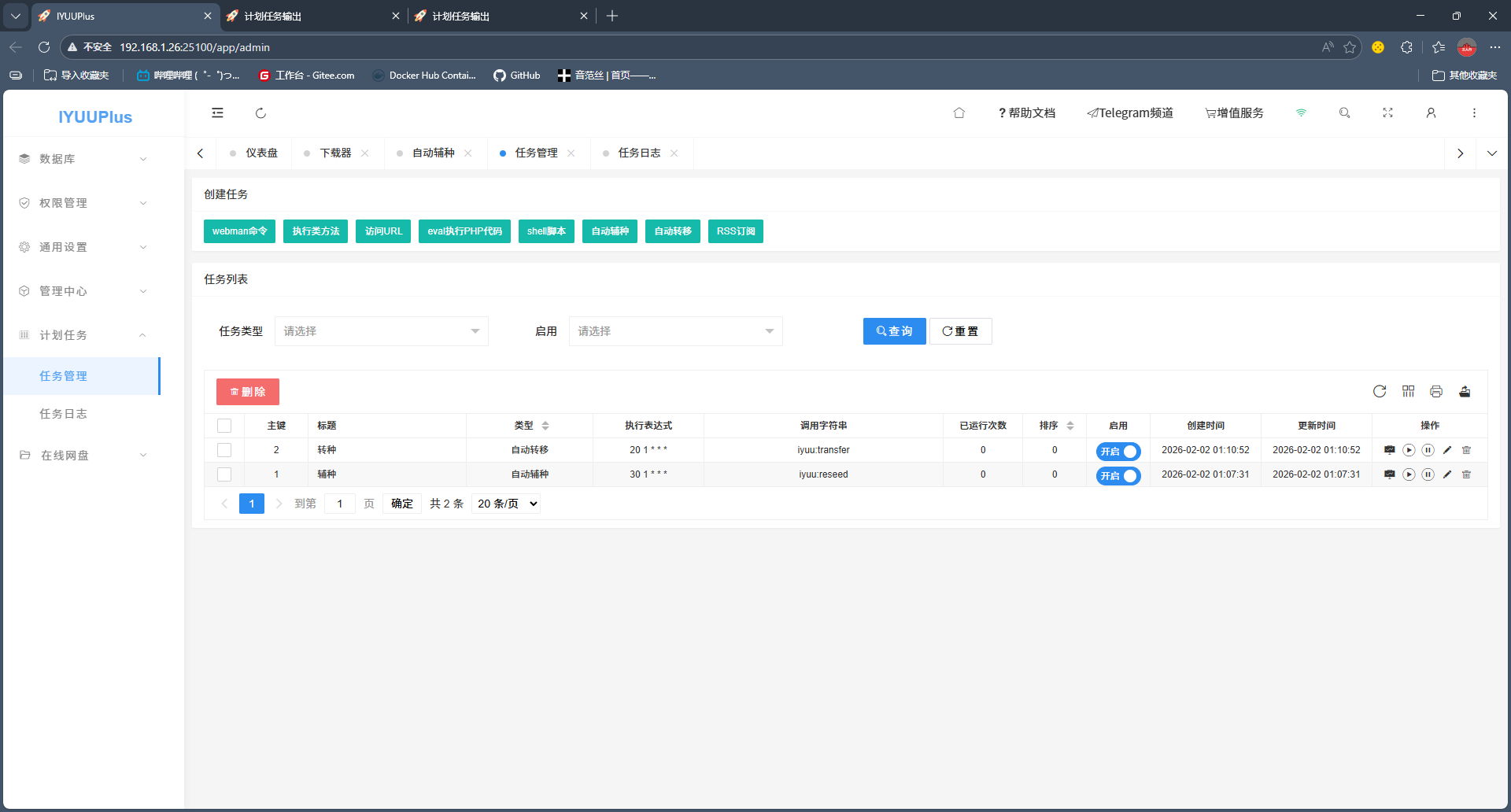The height and width of the screenshot is (812, 1511).
Task: Disable the 启用 switch for 转种 task
Action: click(1118, 452)
